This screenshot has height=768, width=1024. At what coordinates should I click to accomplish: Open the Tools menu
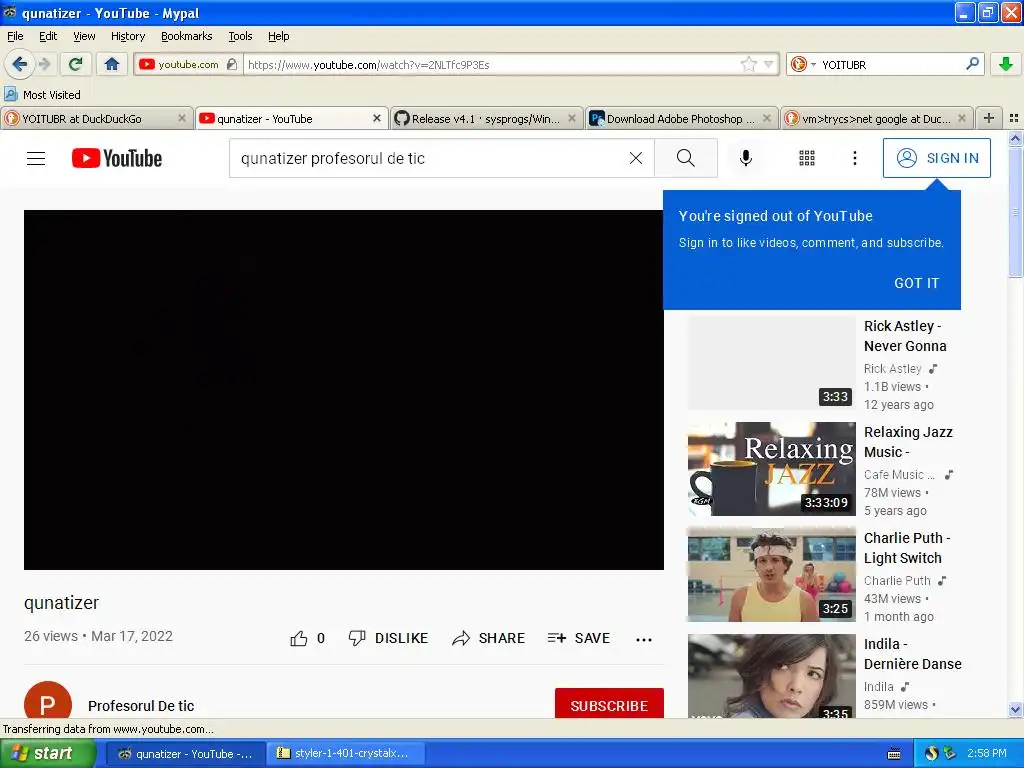240,36
